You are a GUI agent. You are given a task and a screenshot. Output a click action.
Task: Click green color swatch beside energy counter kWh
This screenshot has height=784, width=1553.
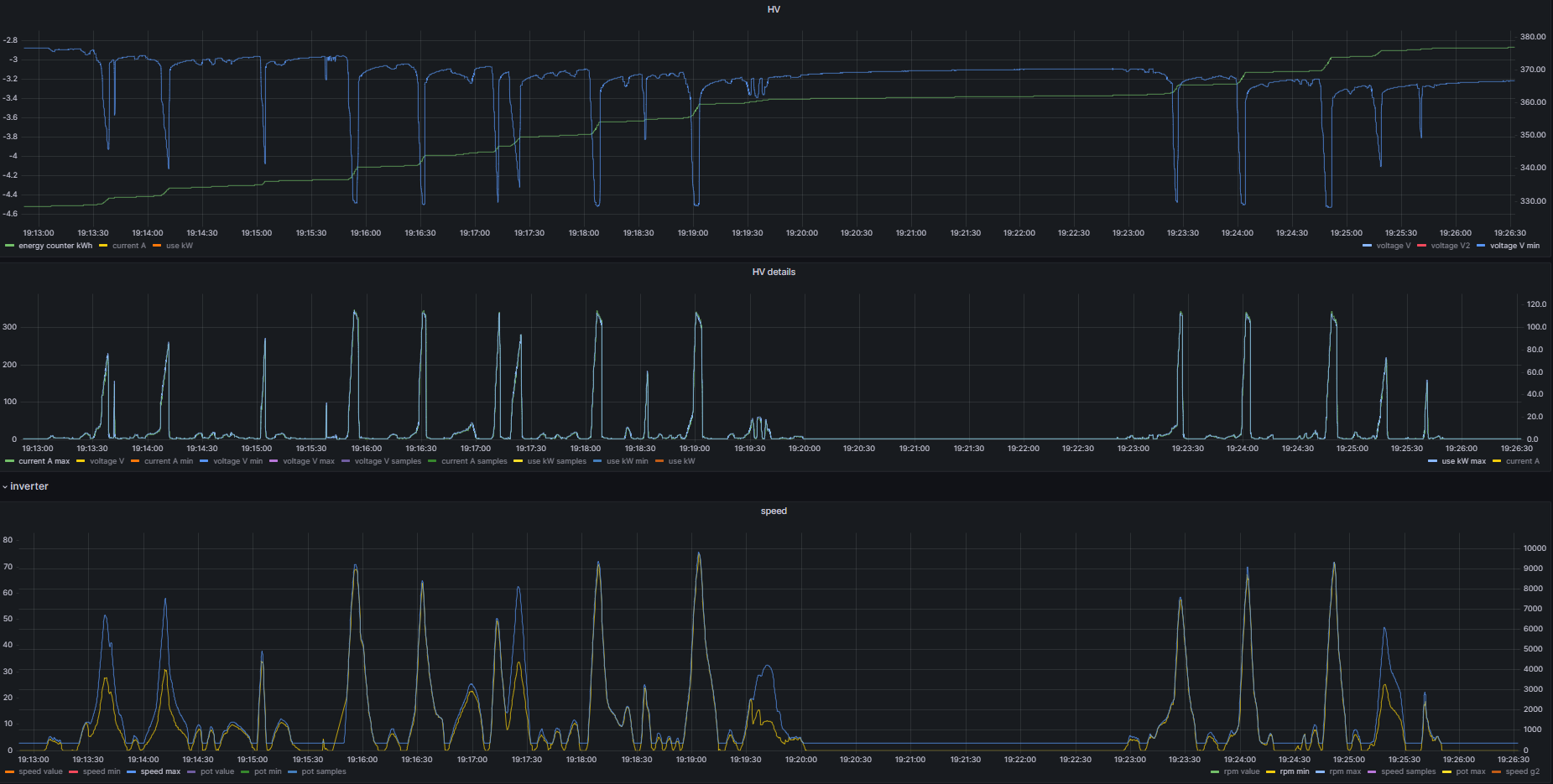point(10,247)
